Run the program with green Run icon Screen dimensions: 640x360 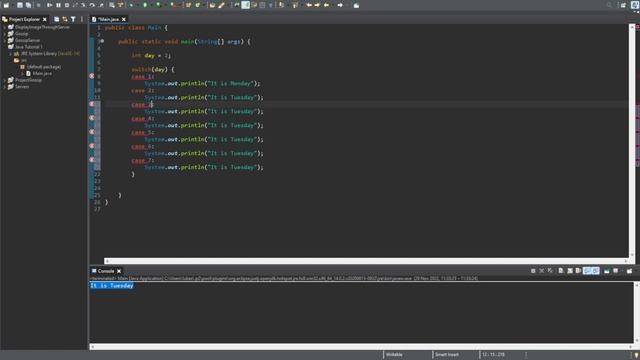[145, 5]
